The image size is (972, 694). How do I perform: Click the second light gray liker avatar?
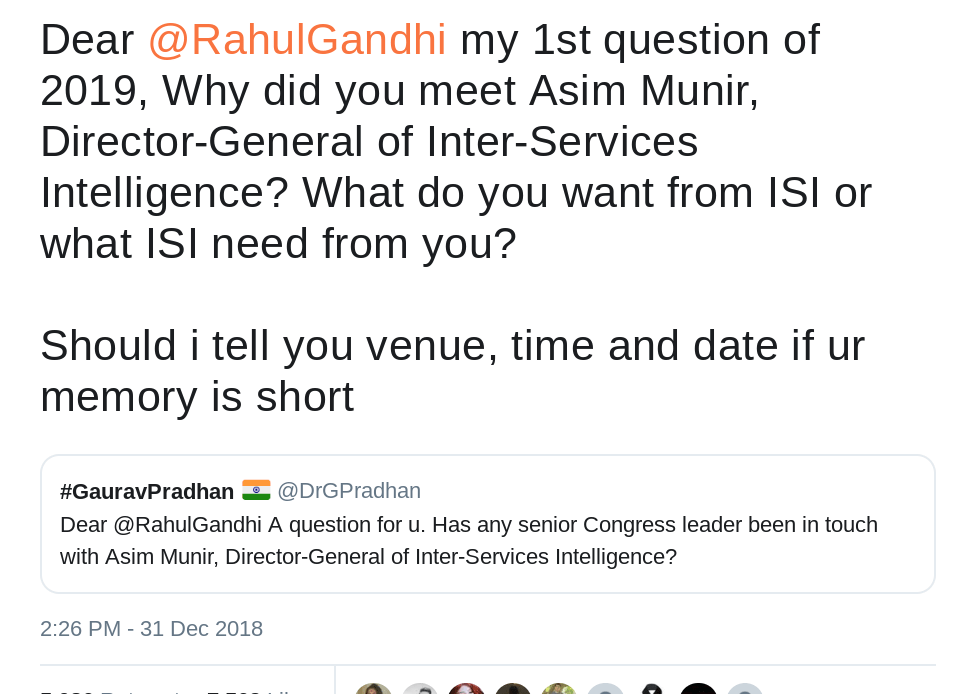(420, 689)
